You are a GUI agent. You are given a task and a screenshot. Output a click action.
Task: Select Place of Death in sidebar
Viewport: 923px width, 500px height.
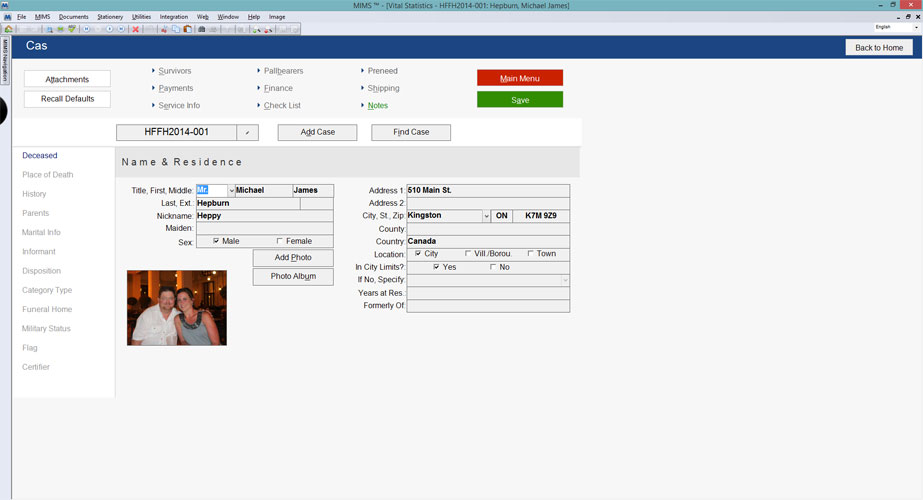(48, 175)
